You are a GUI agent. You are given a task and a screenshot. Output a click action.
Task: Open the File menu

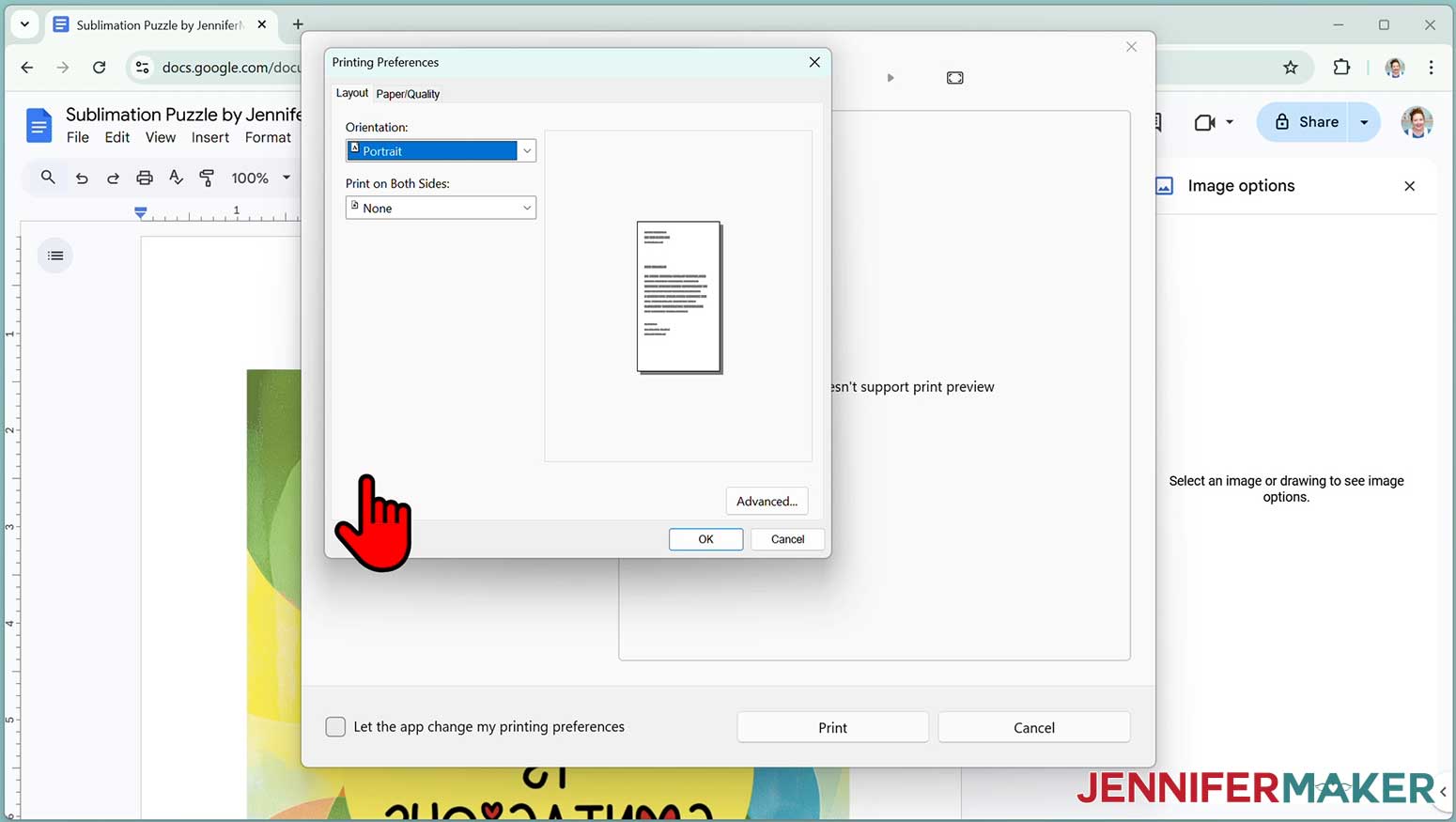click(78, 137)
